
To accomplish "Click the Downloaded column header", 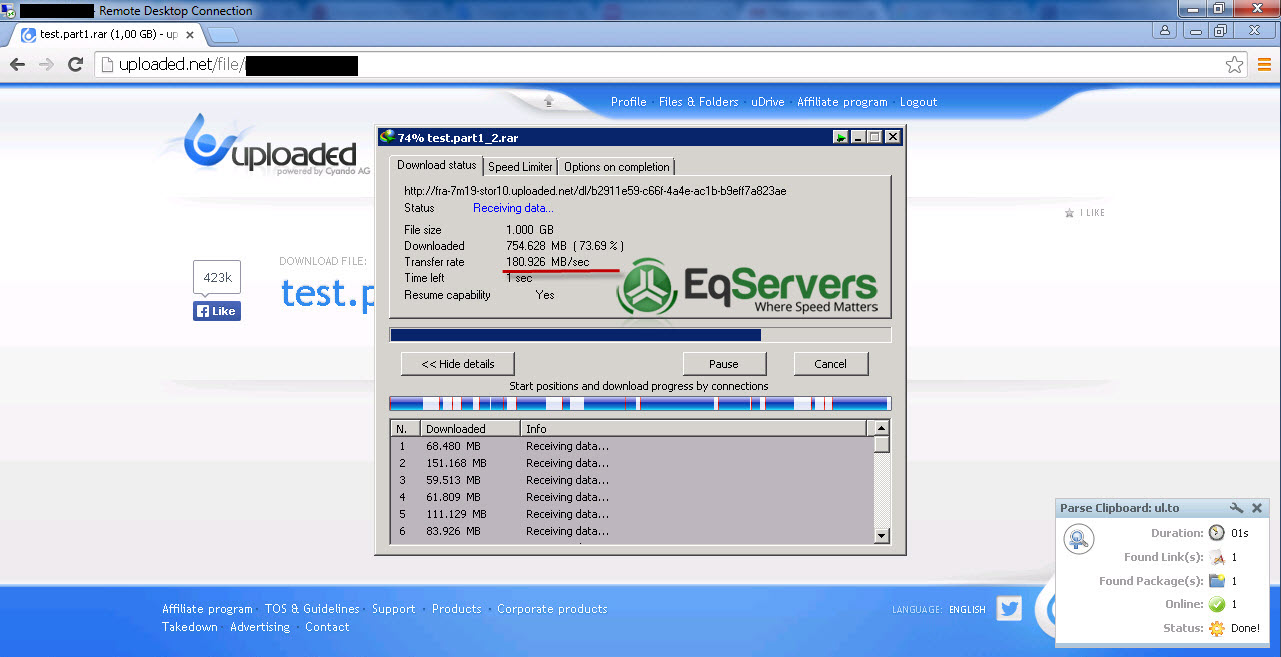I will coord(468,429).
